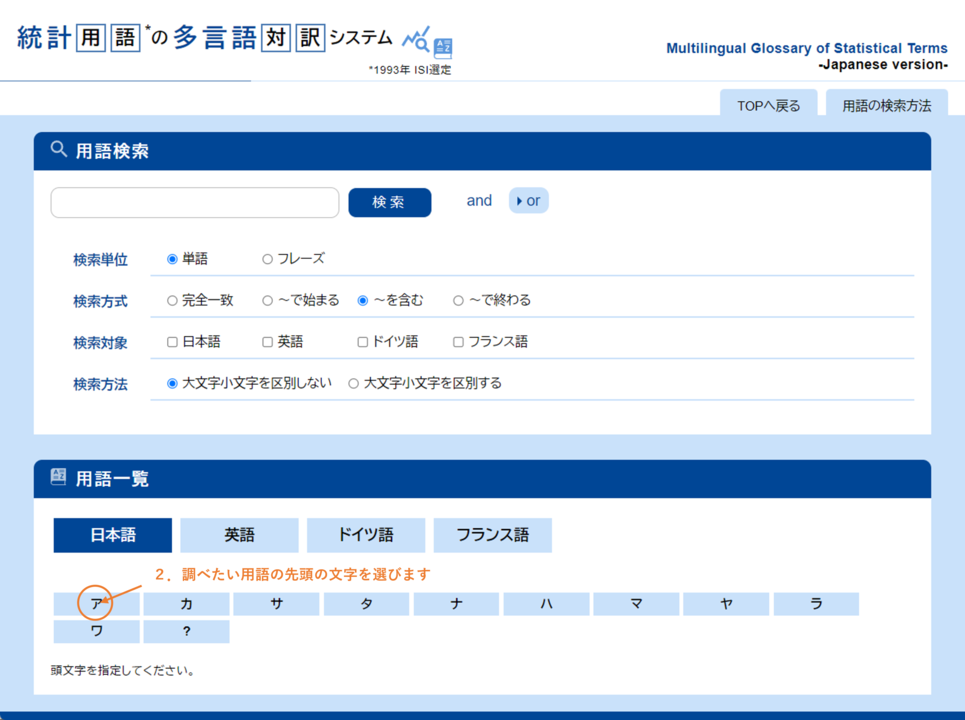965x720 pixels.
Task: Click the ア initial letter button
Action: (96, 604)
